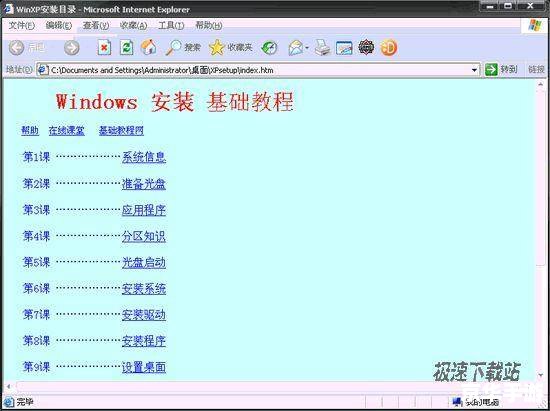Click the vertical scrollbar down arrow
The width and height of the screenshot is (550, 411).
pyautogui.click(x=540, y=375)
